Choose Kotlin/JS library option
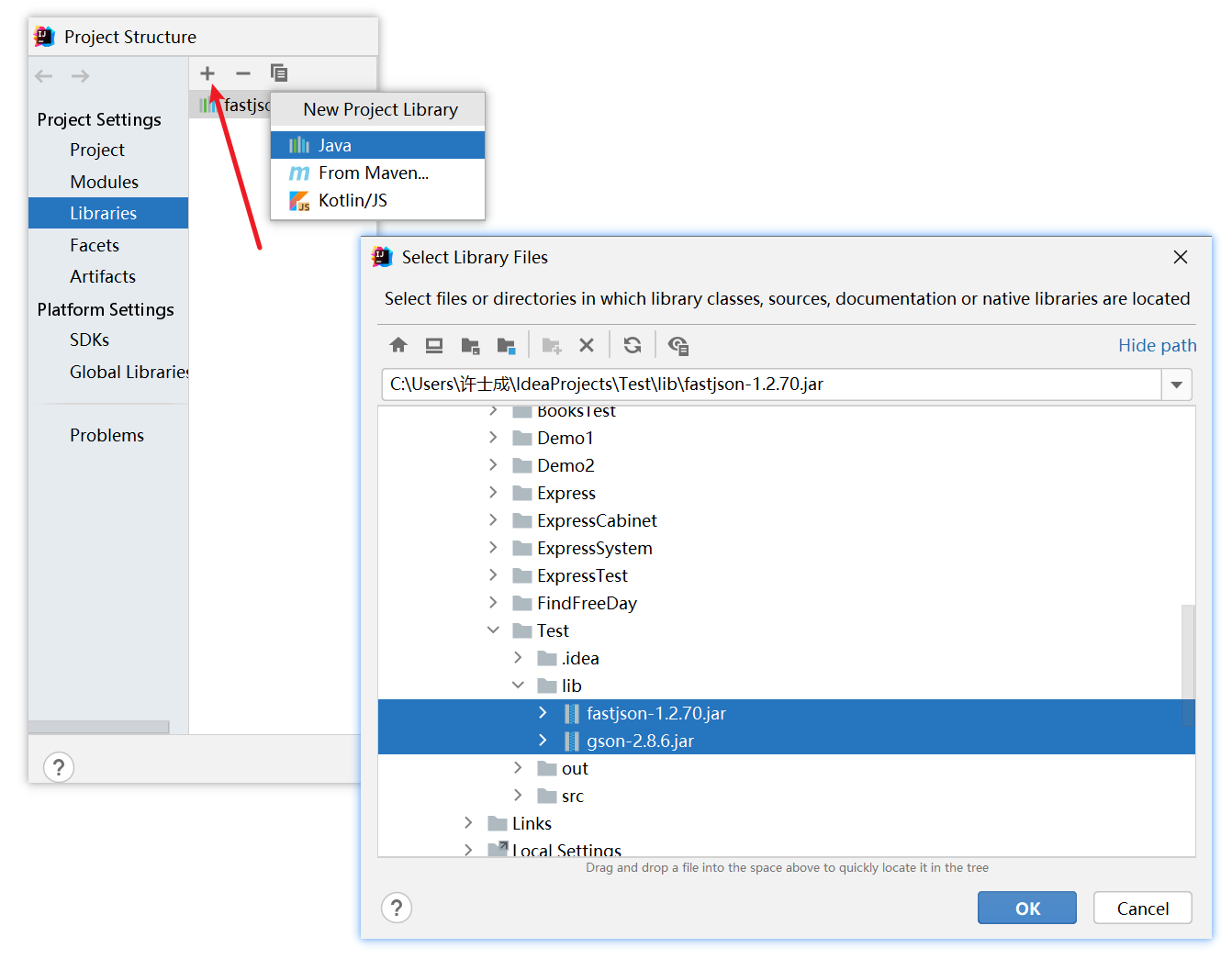This screenshot has width=1232, height=970. pyautogui.click(x=377, y=200)
